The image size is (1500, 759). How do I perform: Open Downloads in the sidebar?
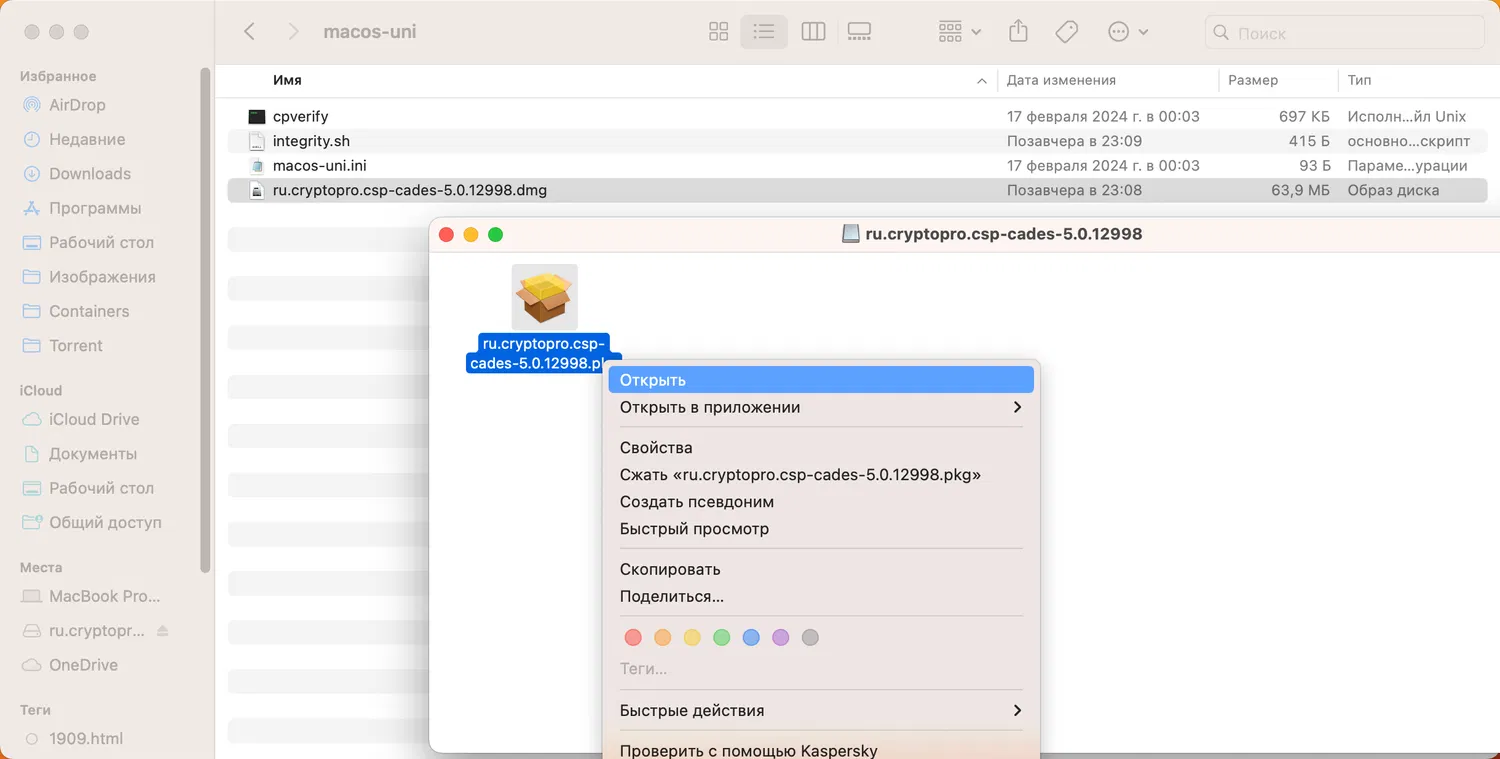coord(90,173)
